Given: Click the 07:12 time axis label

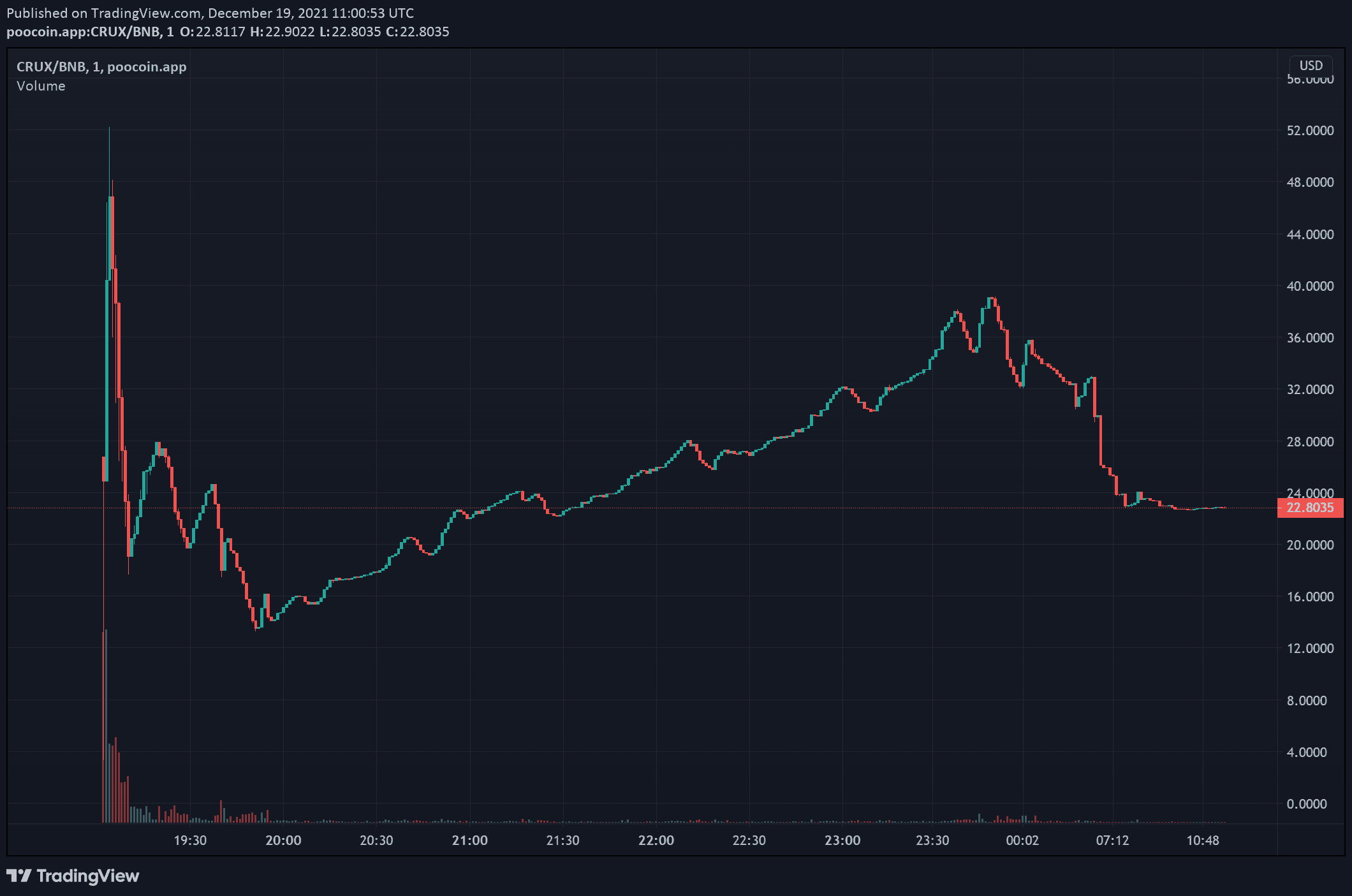Looking at the screenshot, I should pyautogui.click(x=1112, y=841).
